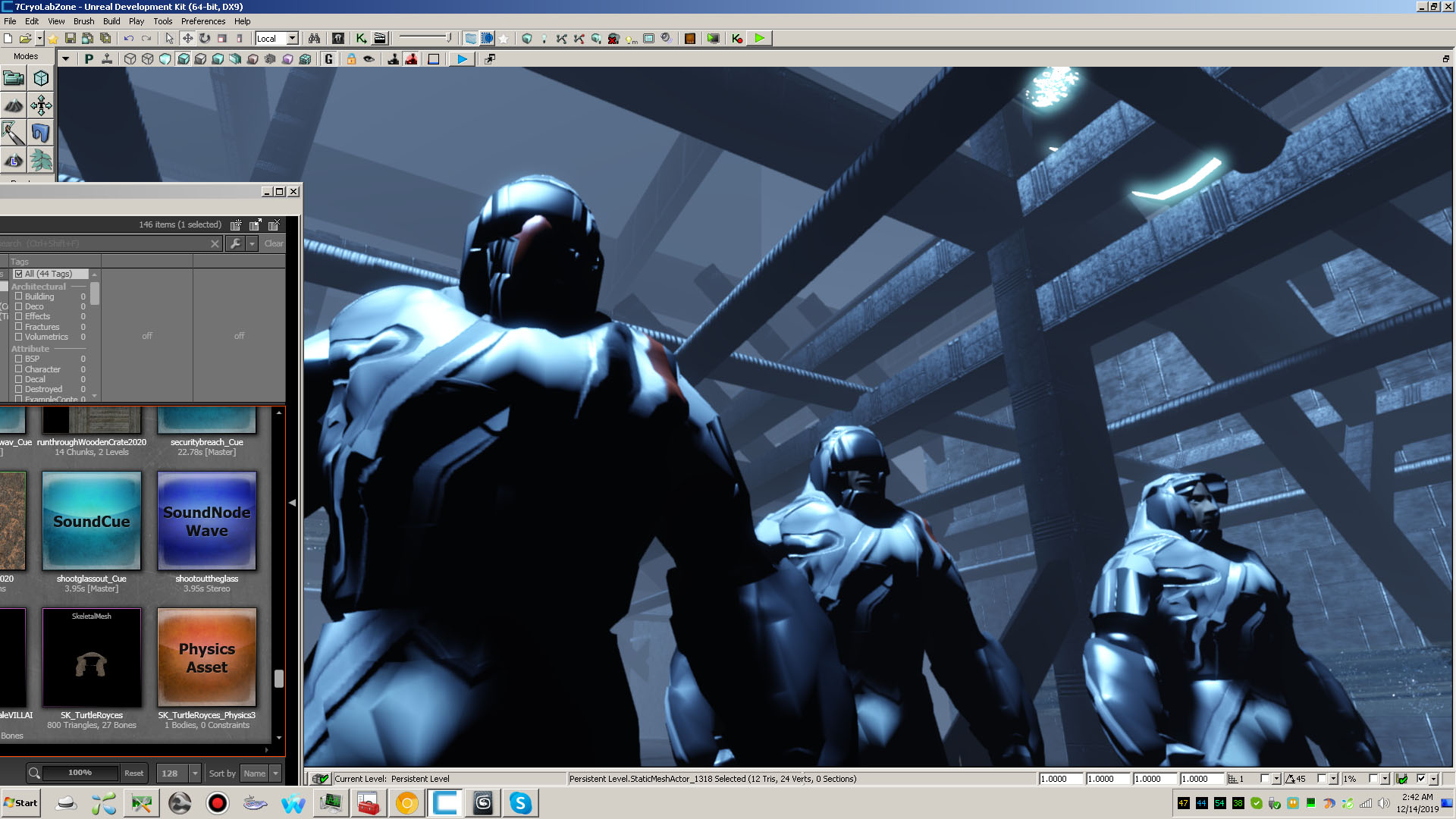Open dropdown beside Open Level icon

coord(39,38)
